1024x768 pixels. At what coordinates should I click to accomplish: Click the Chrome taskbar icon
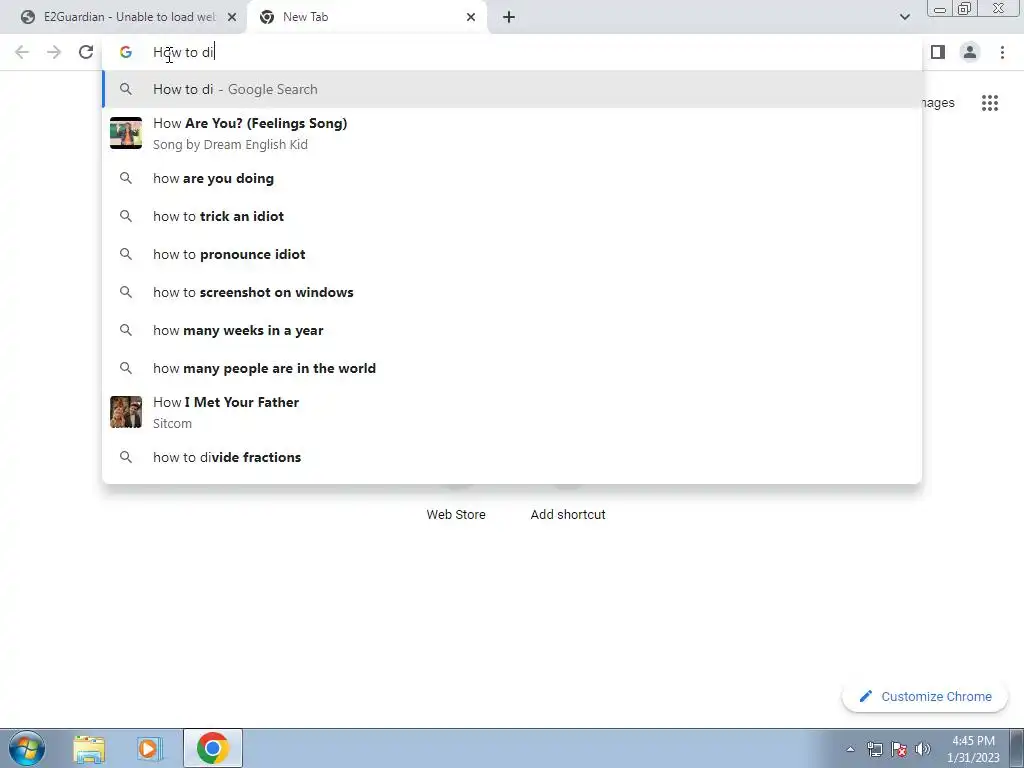click(x=213, y=748)
